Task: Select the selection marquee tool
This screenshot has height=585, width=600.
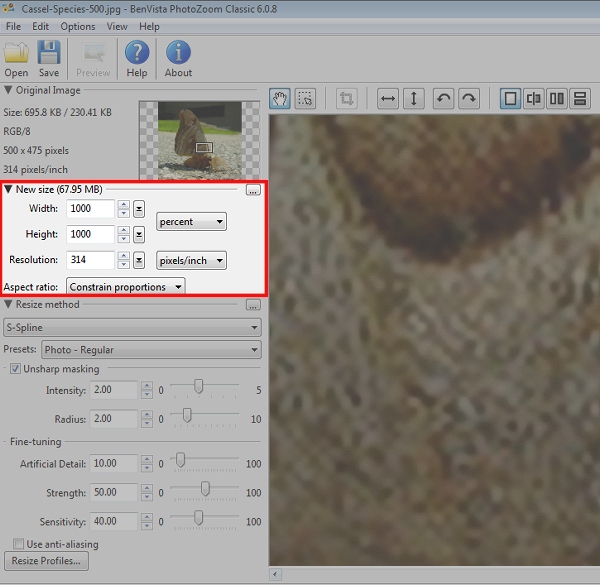Action: click(x=305, y=99)
